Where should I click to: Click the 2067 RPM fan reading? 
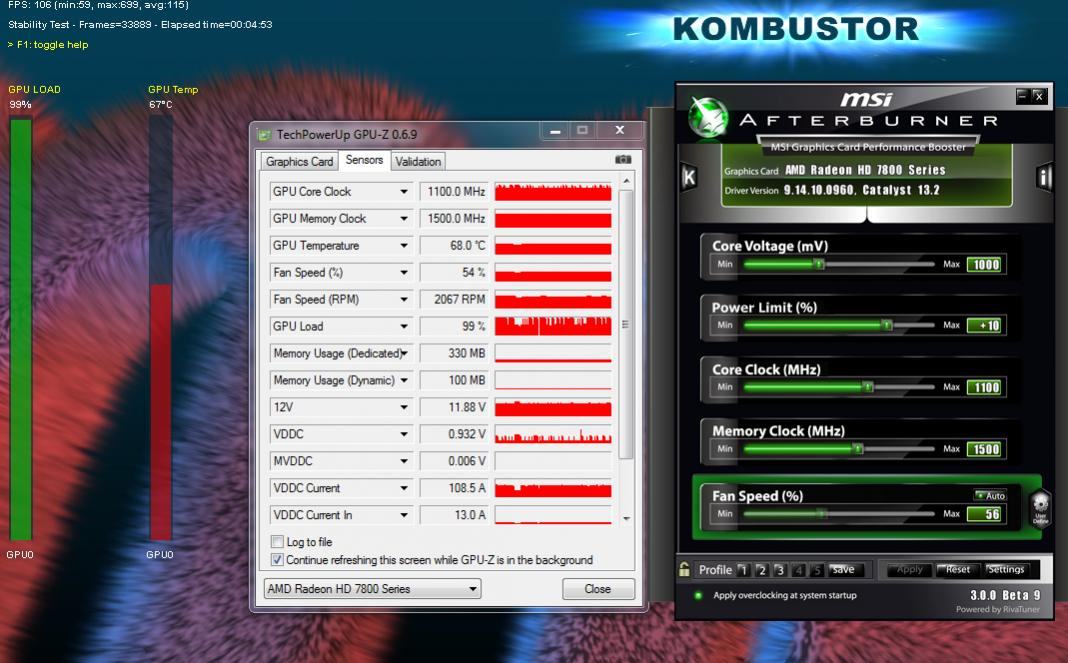coord(454,299)
